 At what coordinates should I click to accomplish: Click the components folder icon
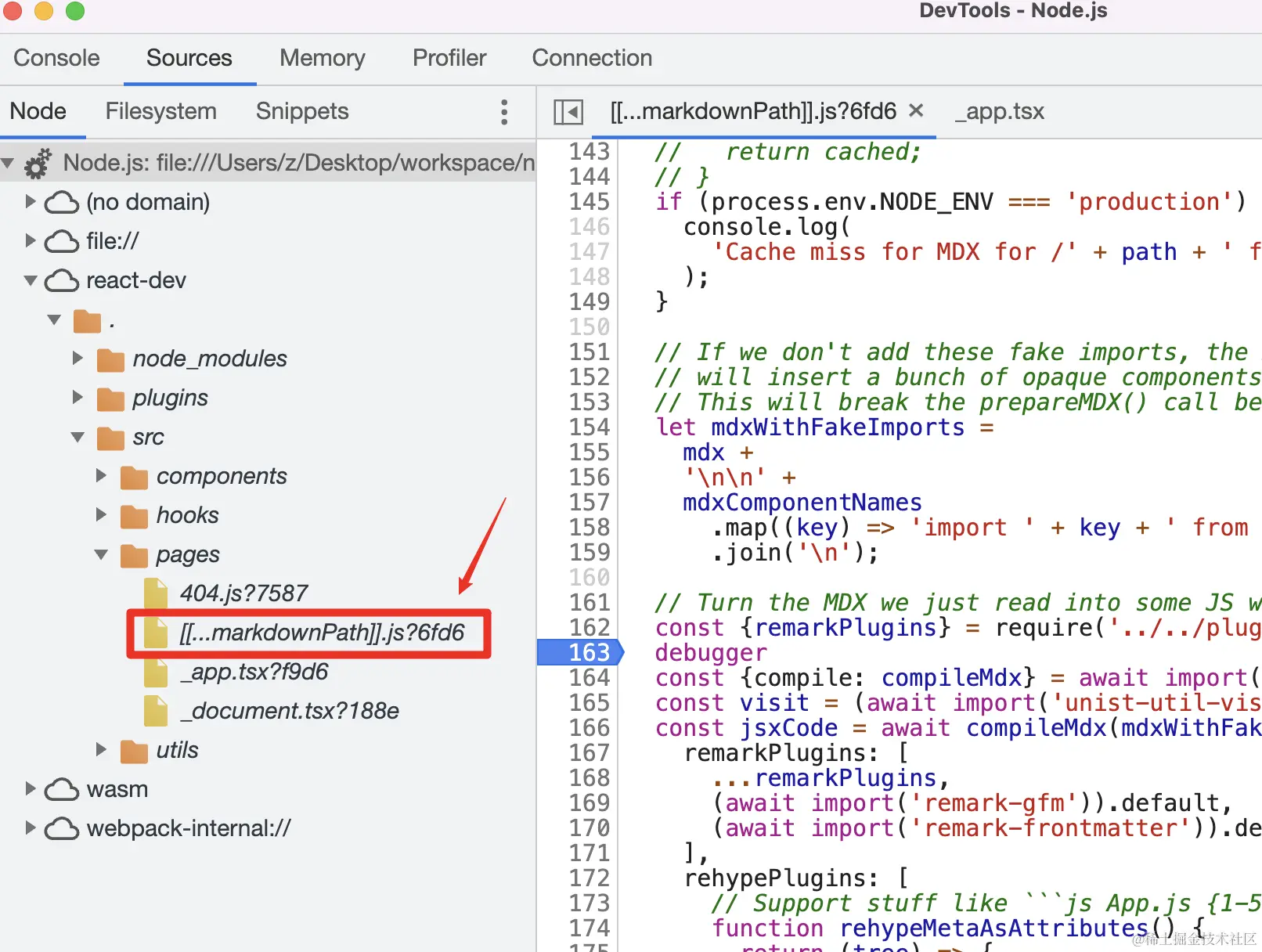pyautogui.click(x=134, y=477)
